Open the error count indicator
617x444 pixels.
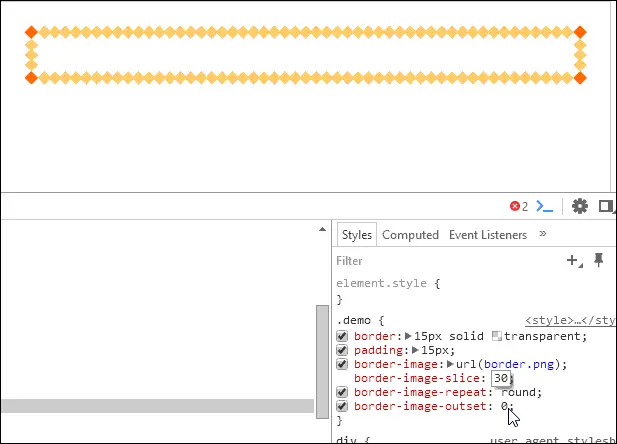coord(519,206)
